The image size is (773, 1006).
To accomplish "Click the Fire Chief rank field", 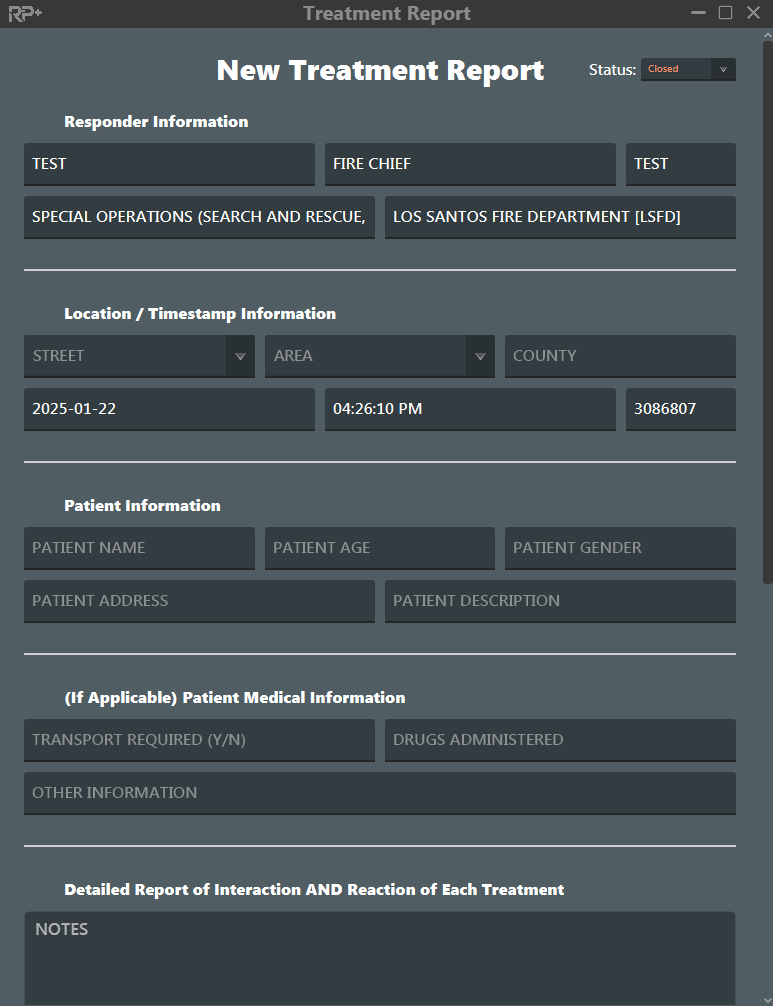I will point(469,164).
